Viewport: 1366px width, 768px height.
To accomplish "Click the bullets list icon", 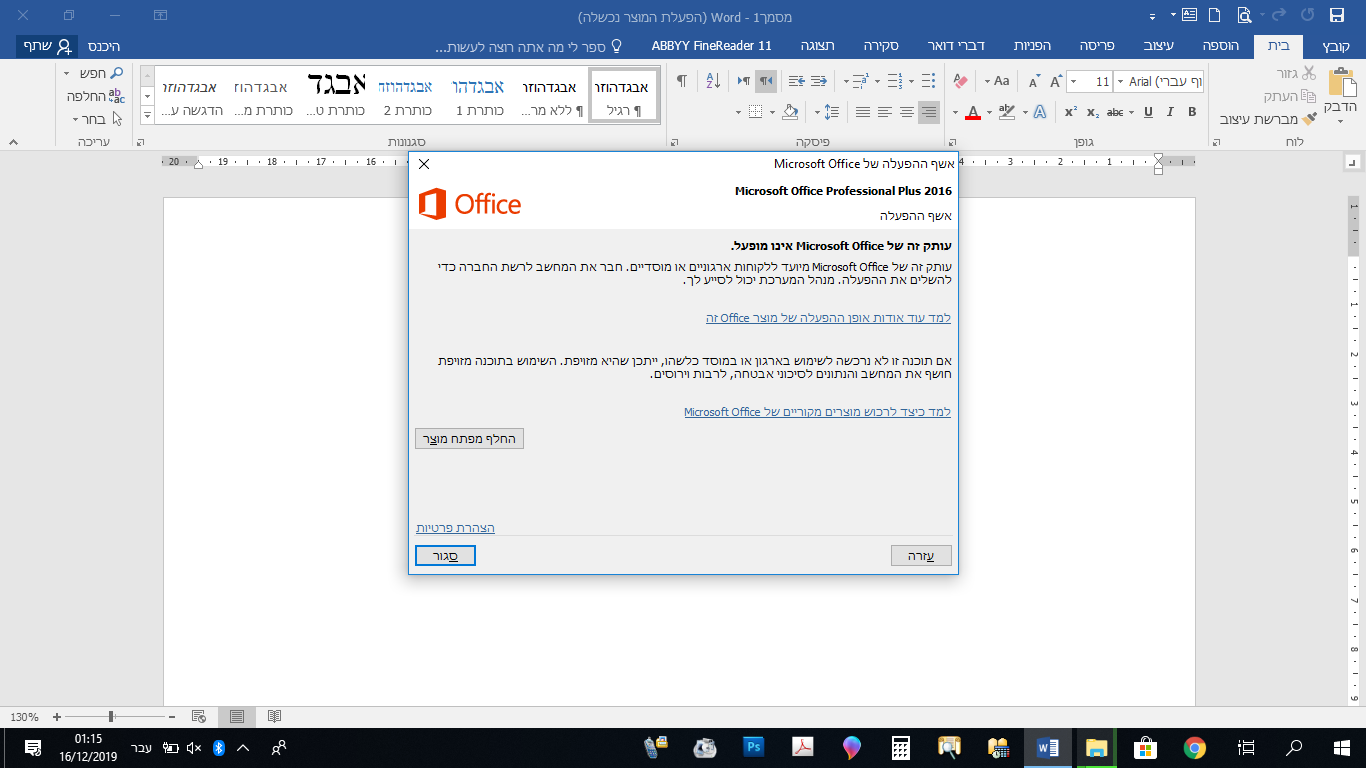I will 929,81.
